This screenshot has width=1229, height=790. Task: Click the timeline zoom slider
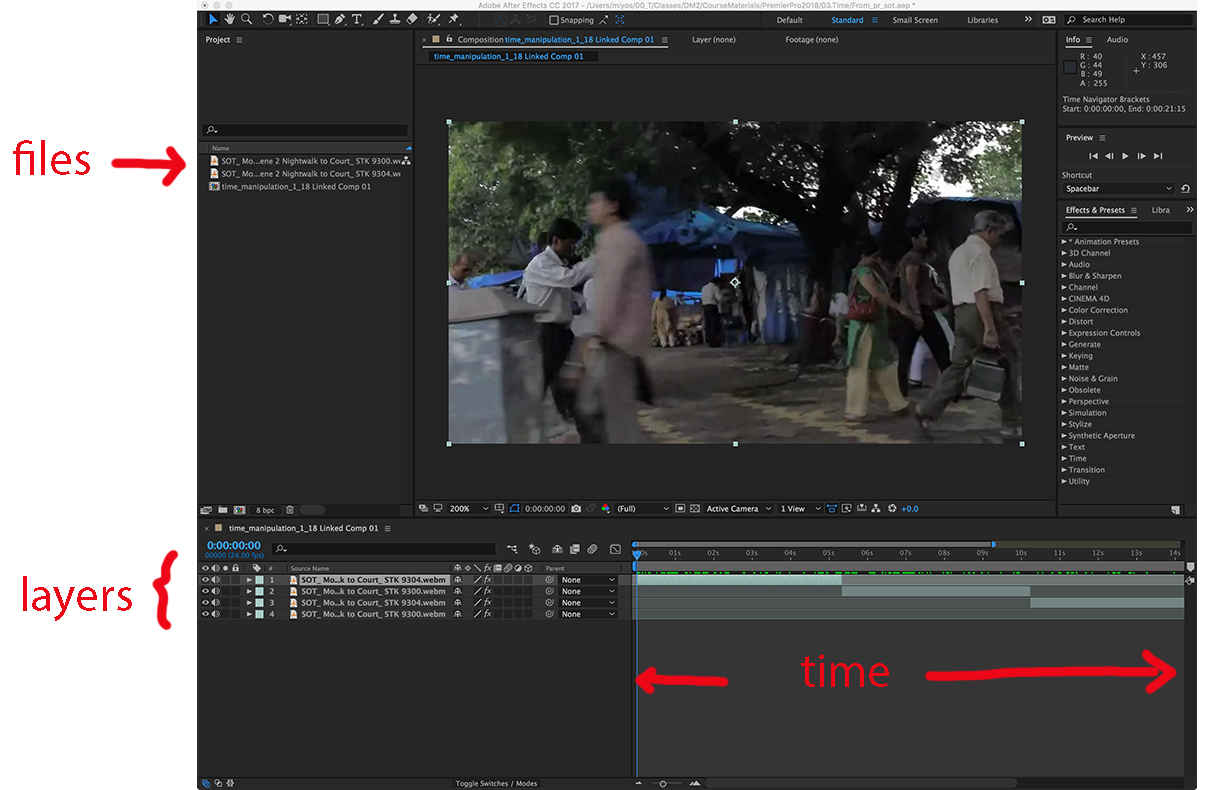tap(663, 783)
